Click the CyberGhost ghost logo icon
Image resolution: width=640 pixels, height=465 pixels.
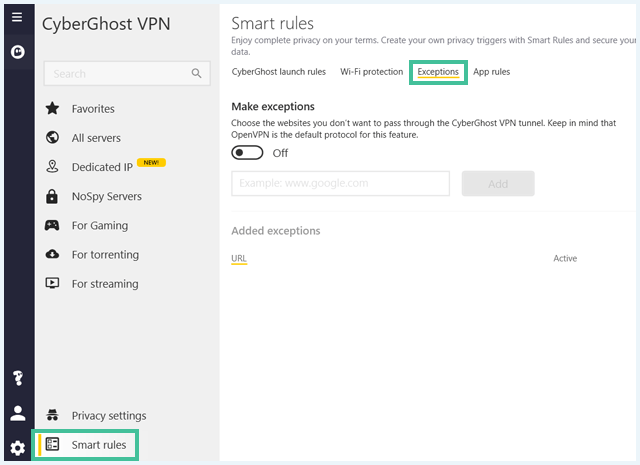tap(18, 52)
